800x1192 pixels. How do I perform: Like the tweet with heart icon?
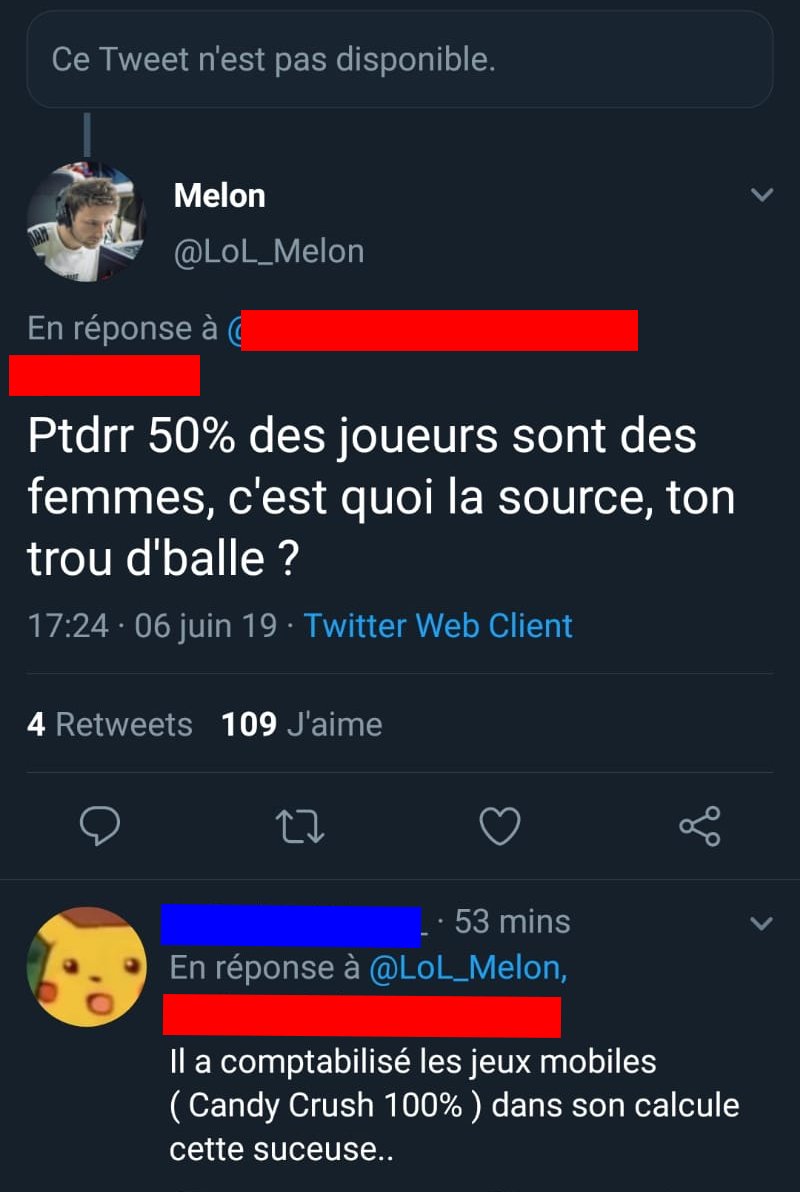click(x=500, y=826)
